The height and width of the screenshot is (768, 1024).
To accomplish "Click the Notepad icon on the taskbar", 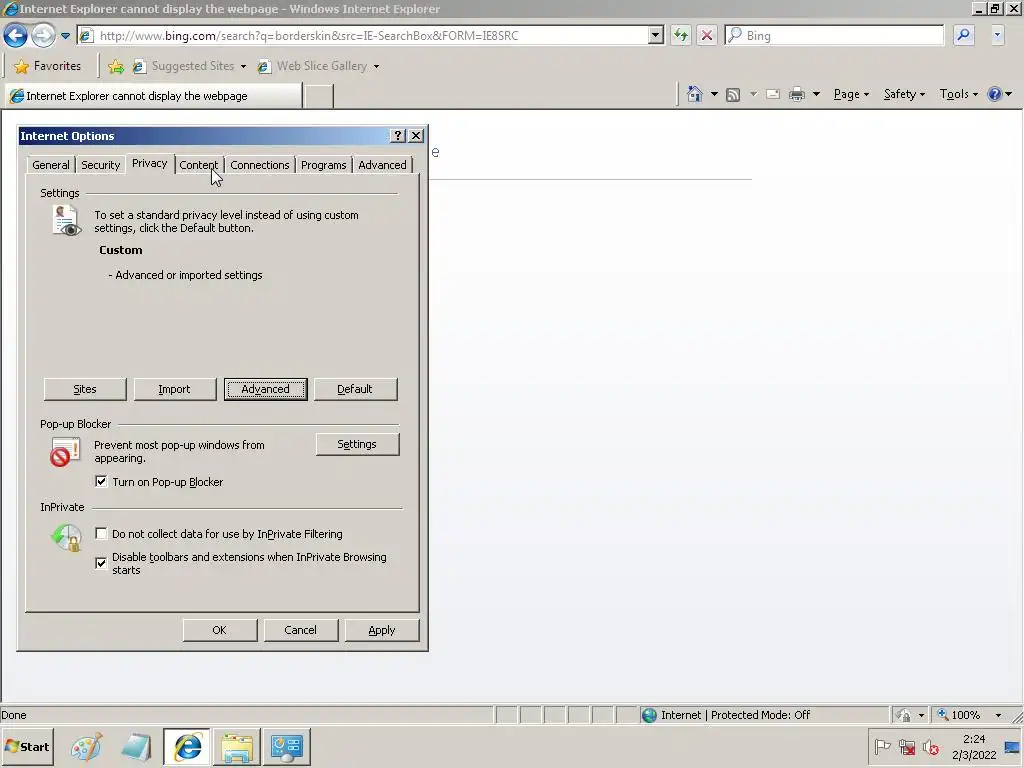I will coord(136,747).
